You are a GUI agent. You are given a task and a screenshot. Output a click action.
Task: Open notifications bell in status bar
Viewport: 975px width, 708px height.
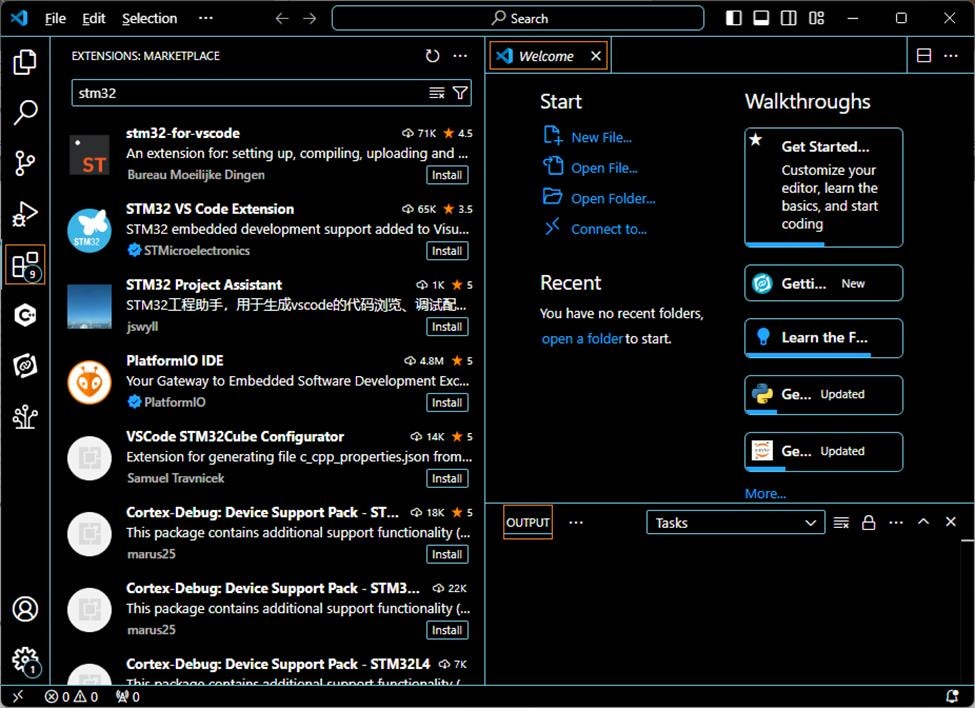coord(951,696)
